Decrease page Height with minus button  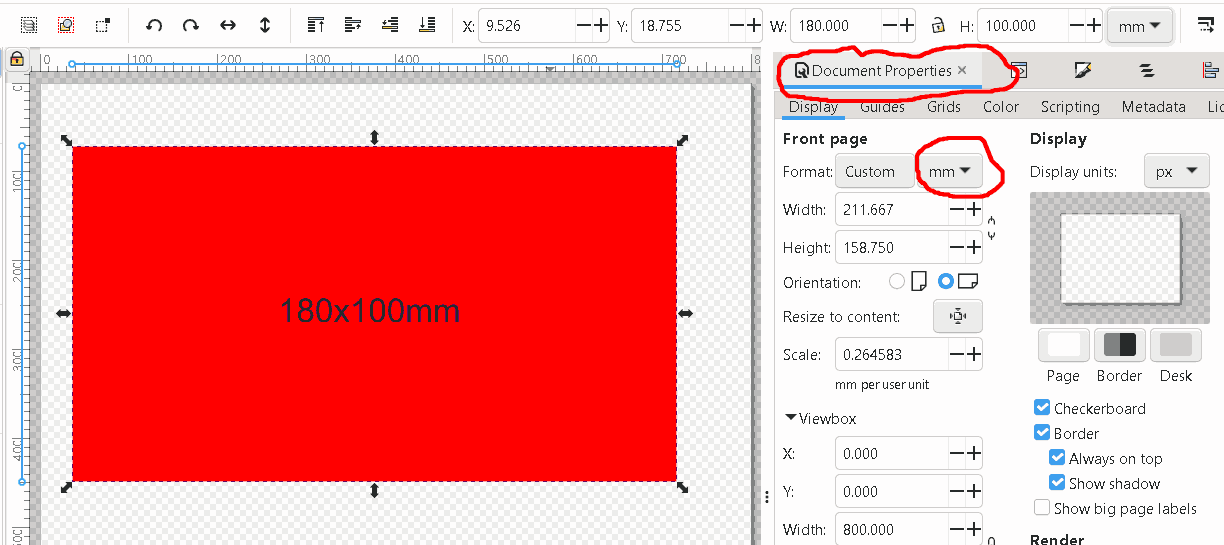coord(956,247)
